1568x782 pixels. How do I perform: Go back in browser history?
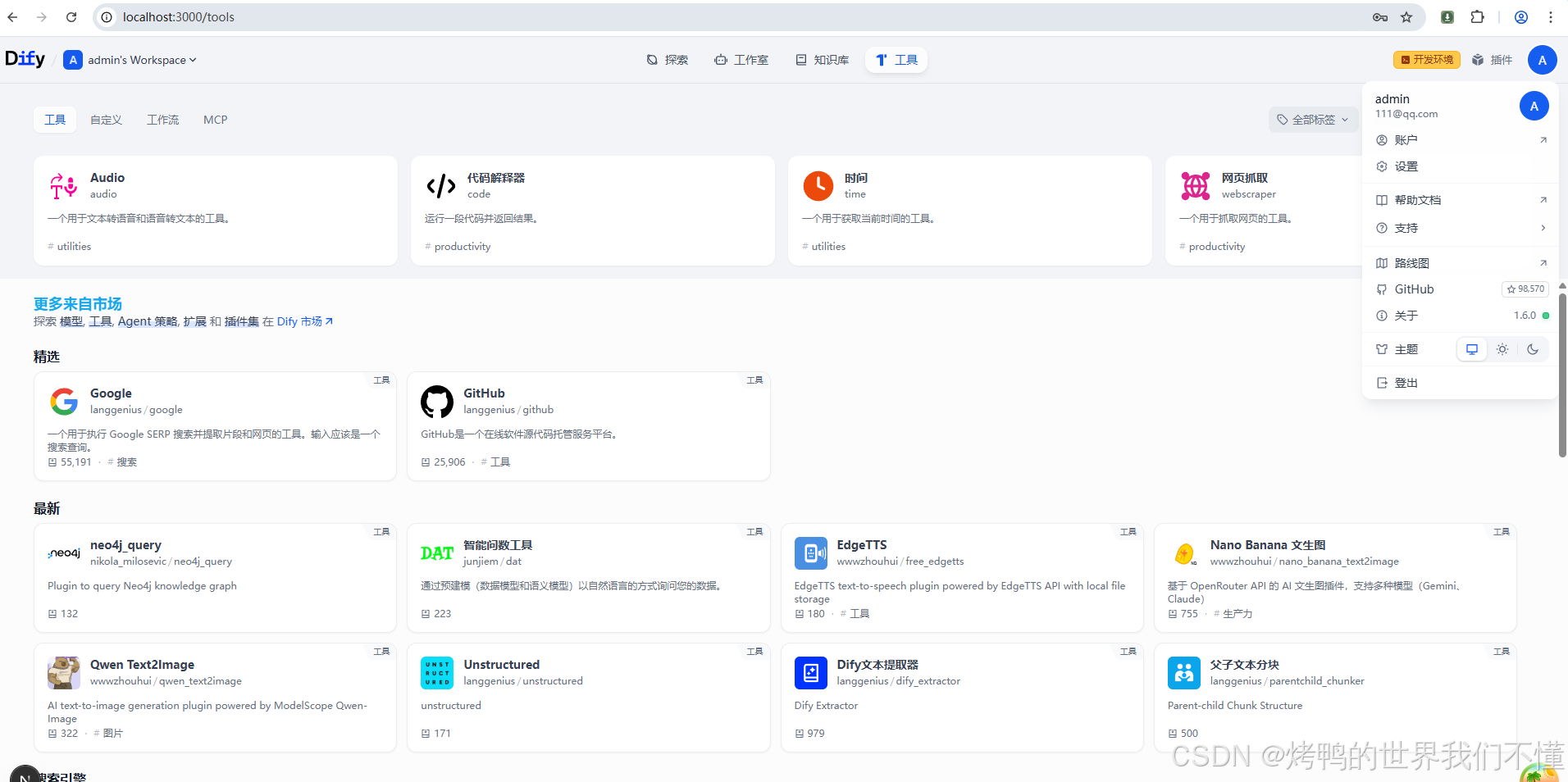click(x=13, y=17)
